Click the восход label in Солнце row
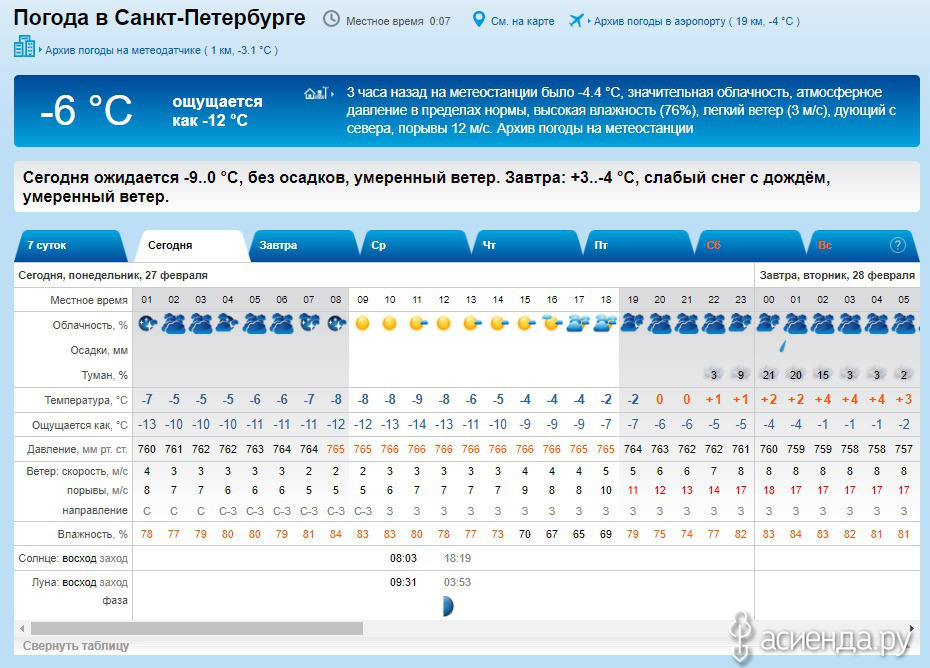 point(79,558)
